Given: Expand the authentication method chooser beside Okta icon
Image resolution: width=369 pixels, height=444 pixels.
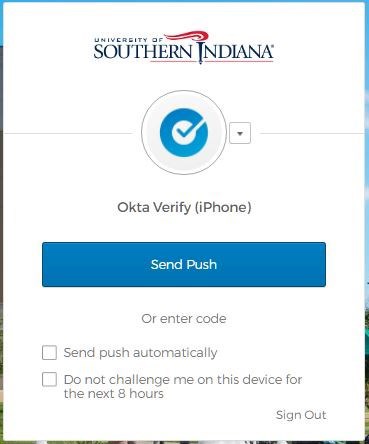Looking at the screenshot, I should pos(240,133).
